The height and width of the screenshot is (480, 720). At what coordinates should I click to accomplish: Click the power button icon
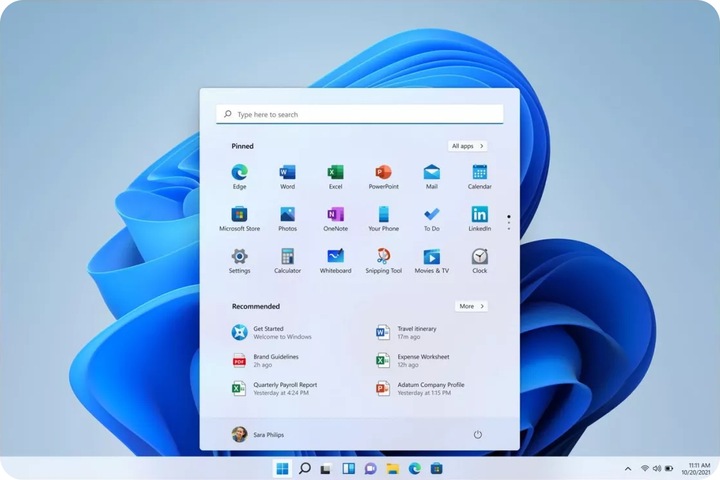click(x=477, y=434)
